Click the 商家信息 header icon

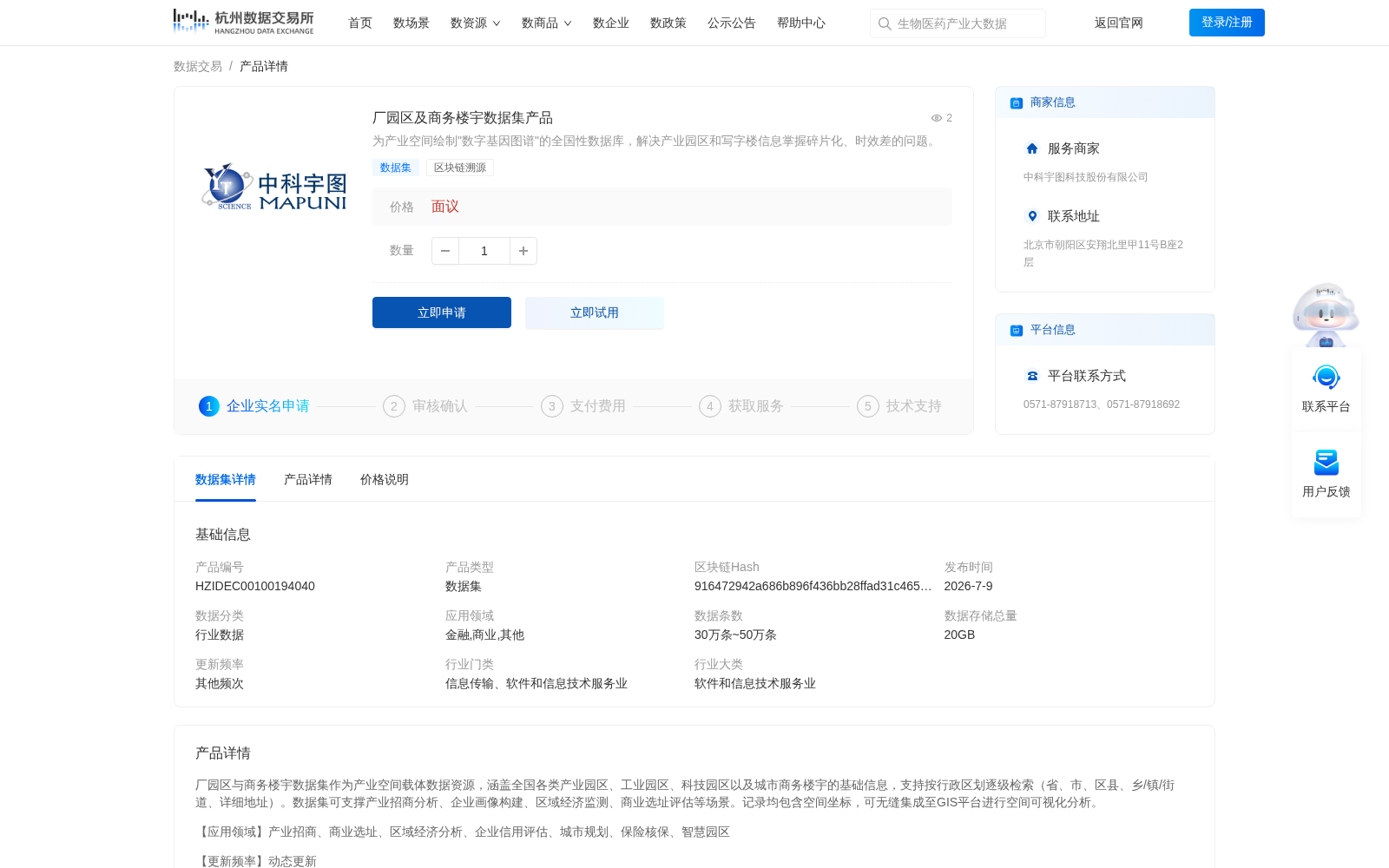click(1017, 103)
